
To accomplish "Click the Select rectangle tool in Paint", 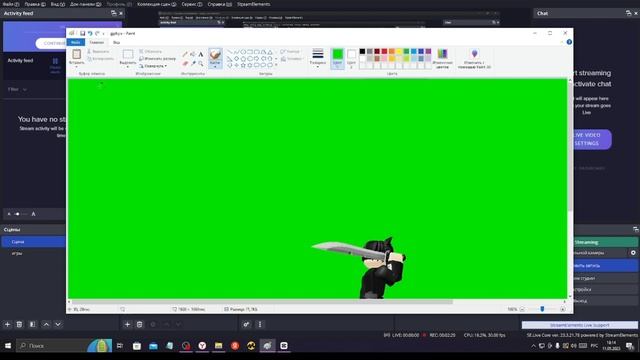I will coord(128,54).
